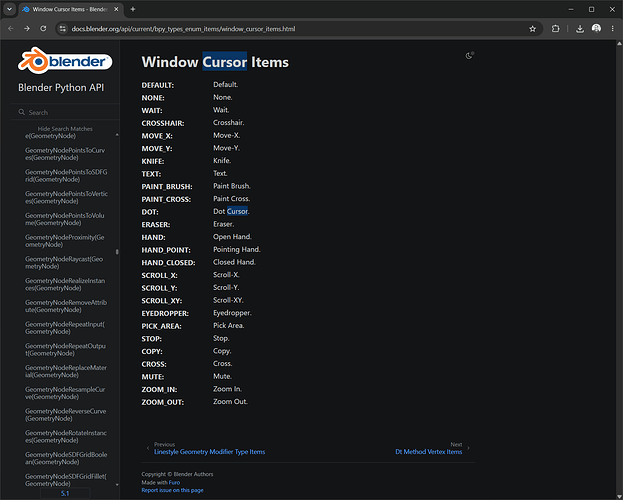Image resolution: width=623 pixels, height=500 pixels.
Task: Open the Furo link in footer
Action: pos(174,483)
